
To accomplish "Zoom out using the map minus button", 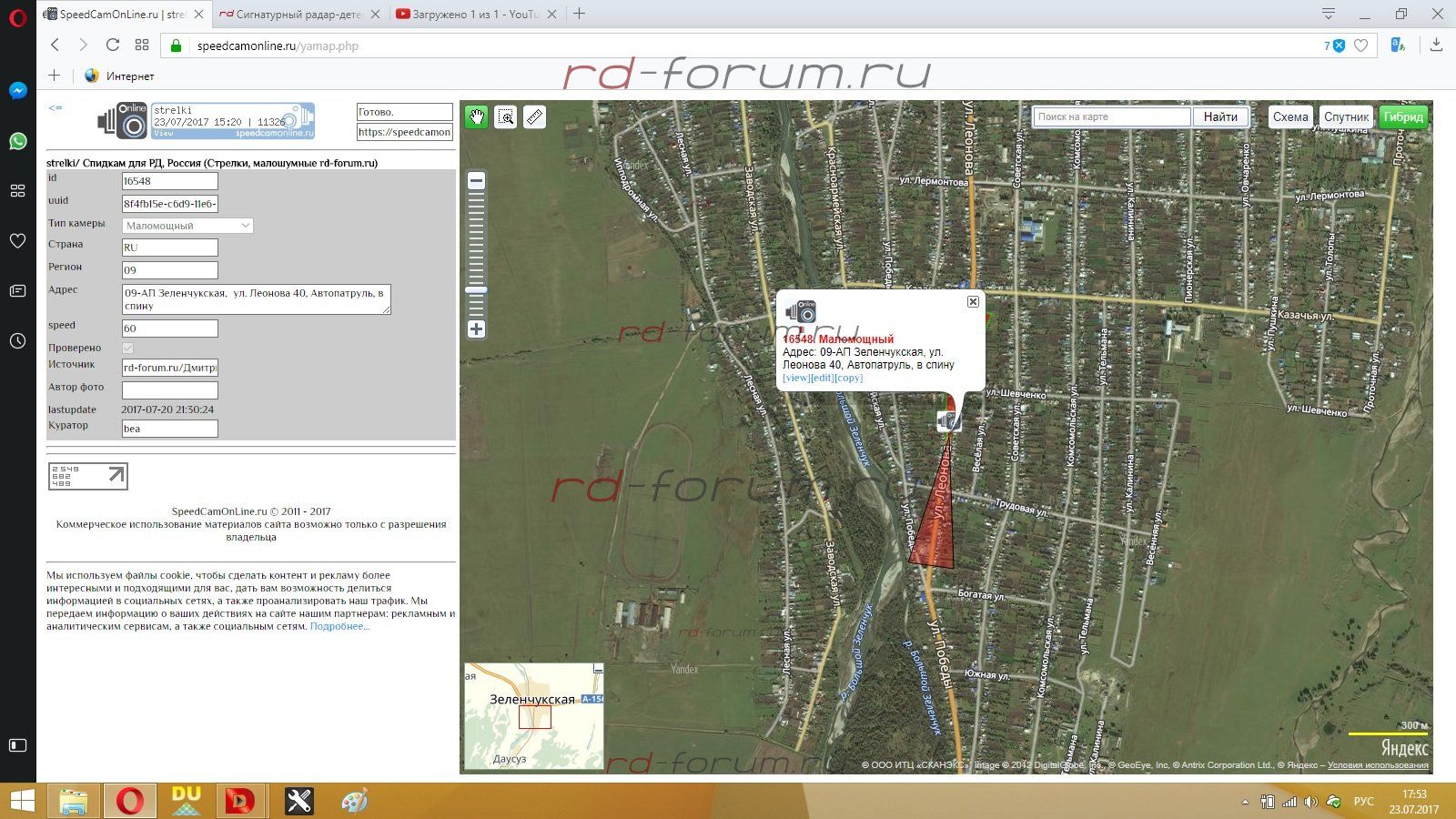I will point(476,181).
